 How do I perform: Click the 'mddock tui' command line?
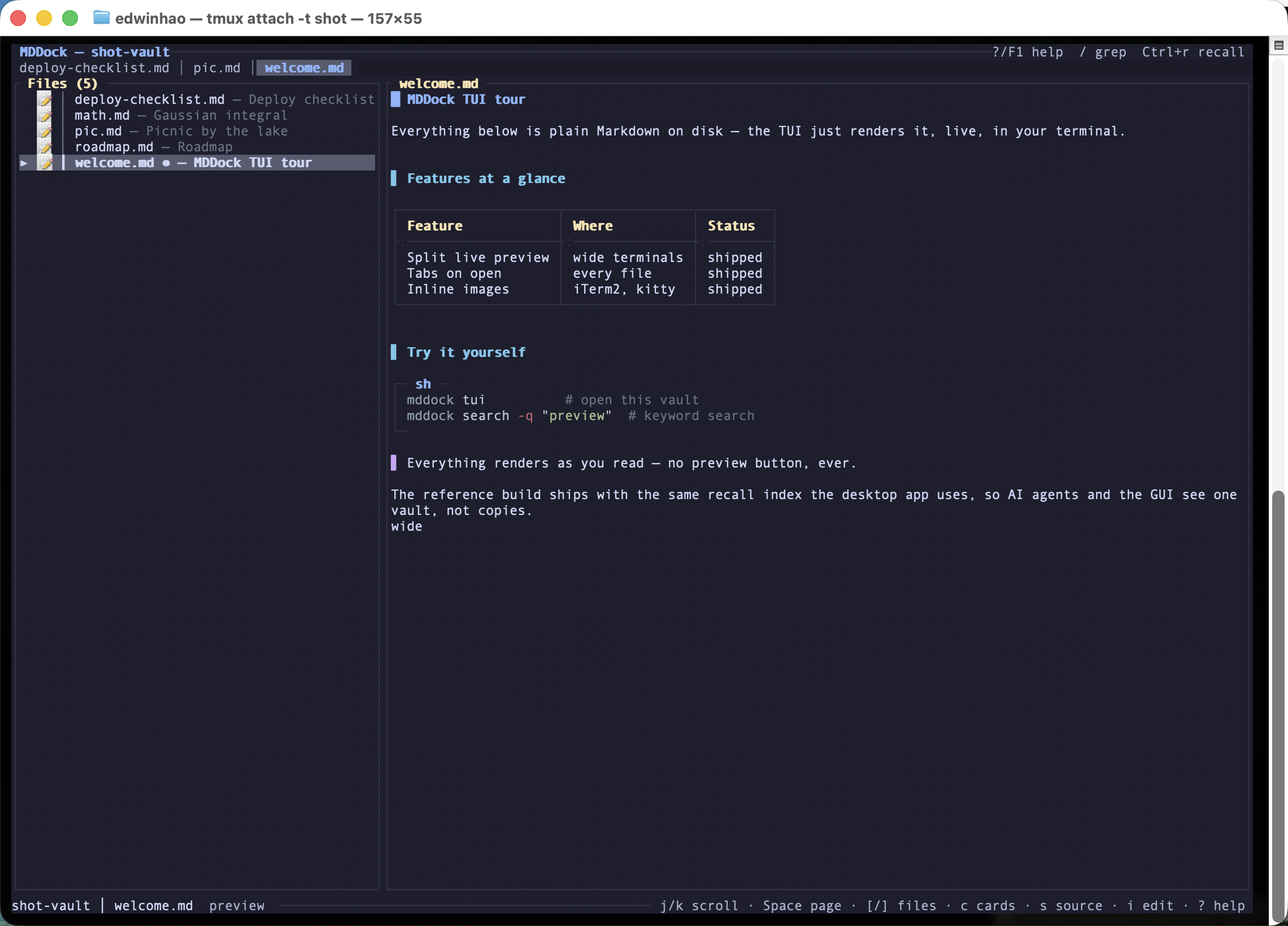[x=445, y=400]
